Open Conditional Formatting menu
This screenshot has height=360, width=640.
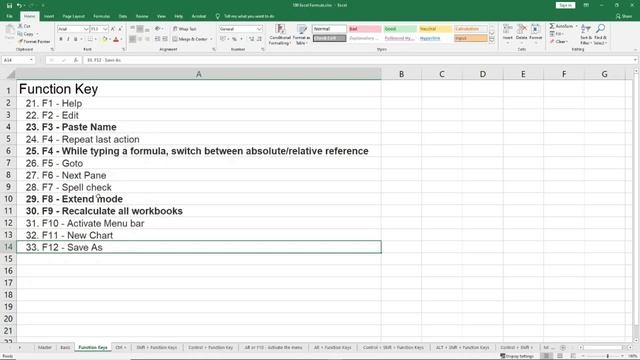coord(280,34)
